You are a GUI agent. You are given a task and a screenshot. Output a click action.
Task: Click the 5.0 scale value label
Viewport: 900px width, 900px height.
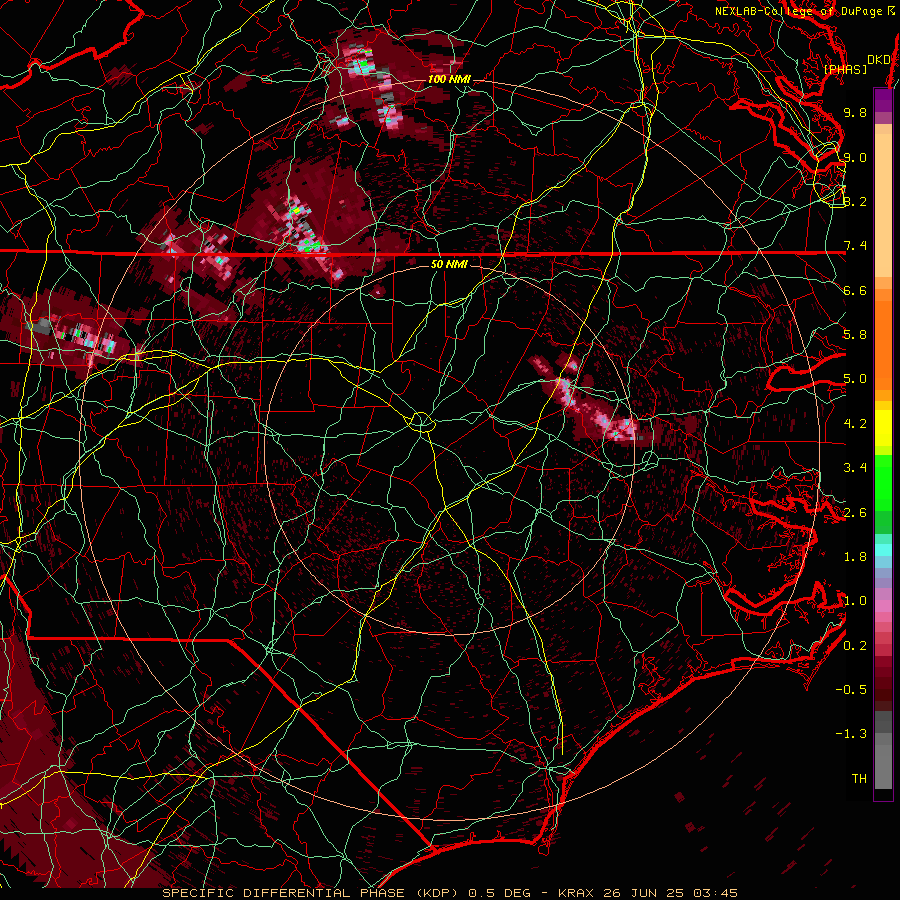pyautogui.click(x=855, y=379)
